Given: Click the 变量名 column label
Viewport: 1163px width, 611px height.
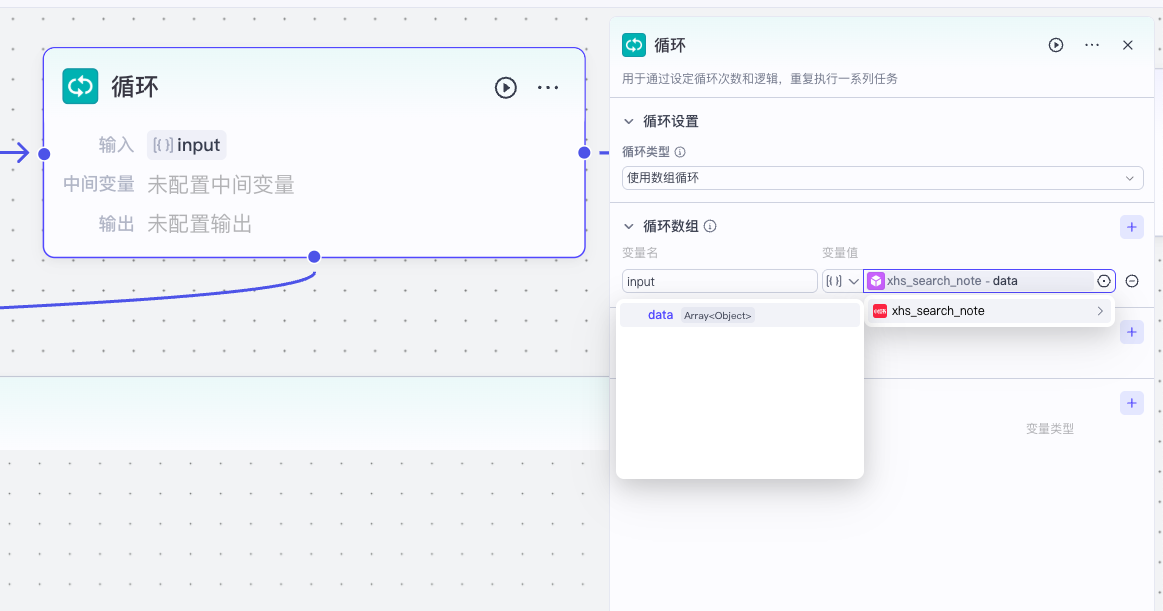Looking at the screenshot, I should pos(640,253).
